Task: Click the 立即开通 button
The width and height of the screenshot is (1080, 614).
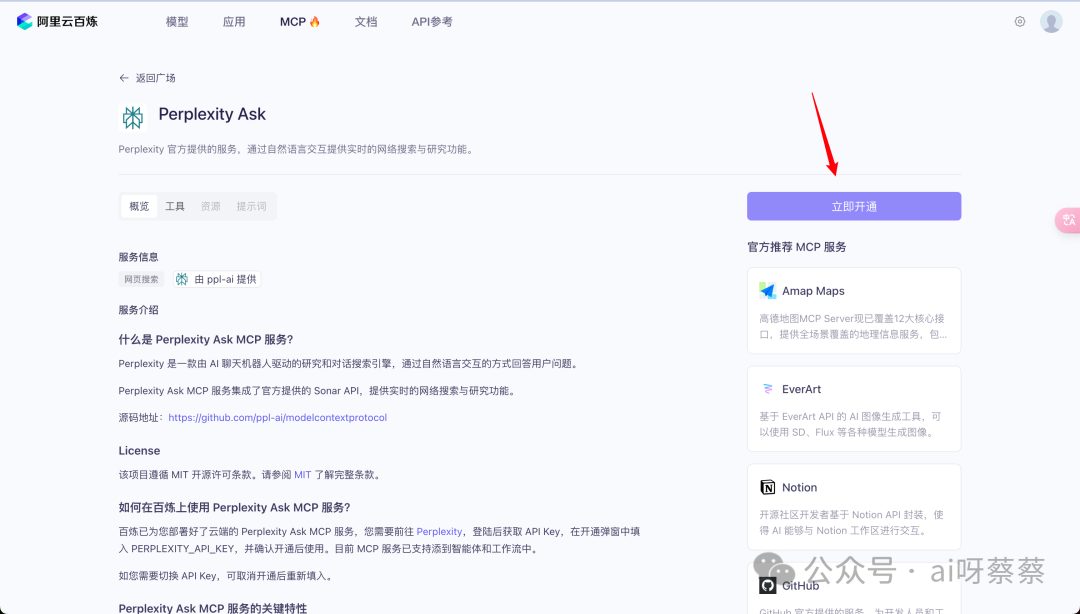Action: coord(853,206)
